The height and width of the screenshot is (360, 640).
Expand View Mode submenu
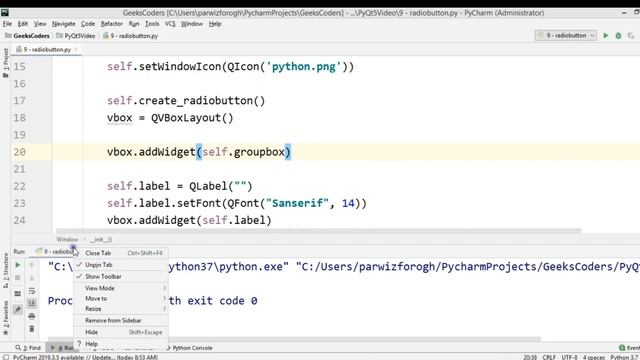(x=121, y=288)
